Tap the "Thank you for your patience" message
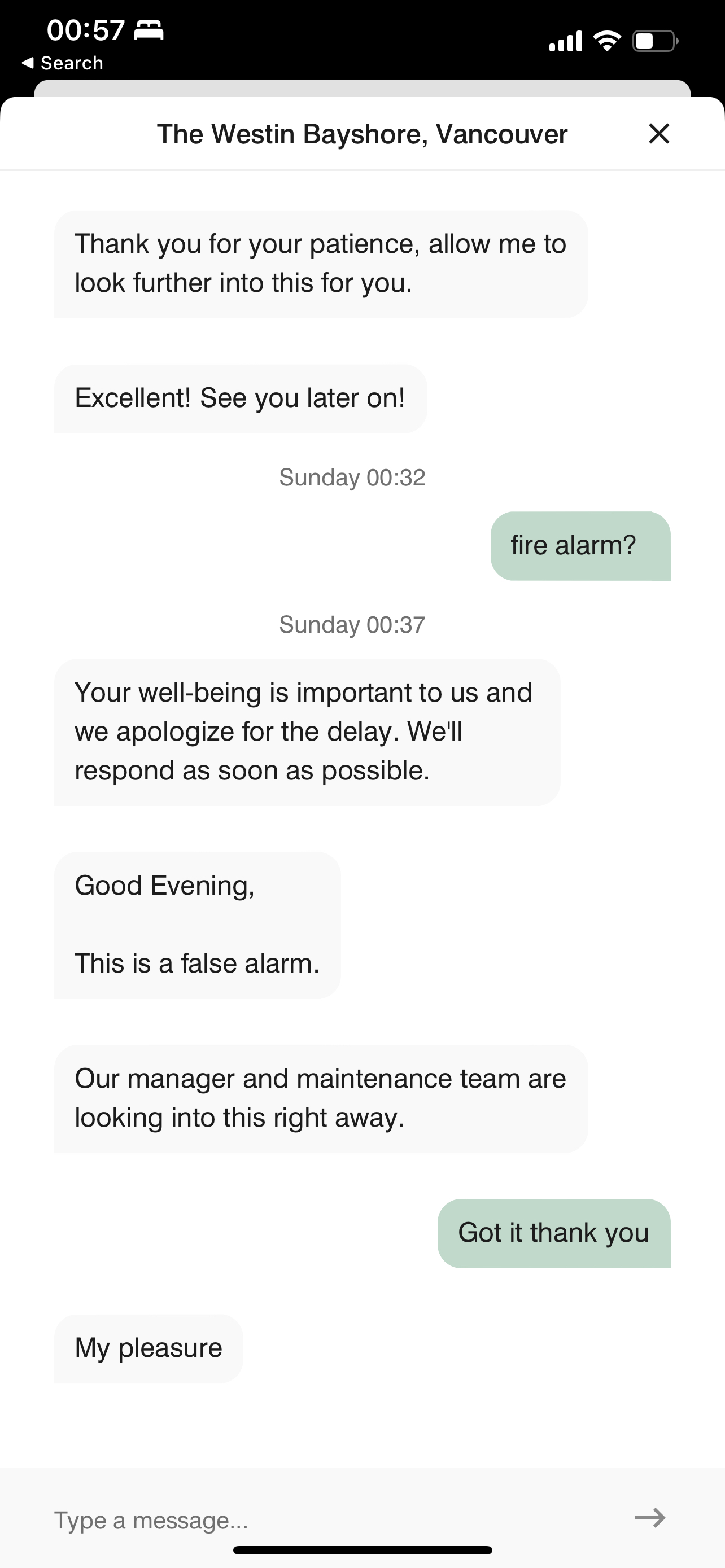 321,264
